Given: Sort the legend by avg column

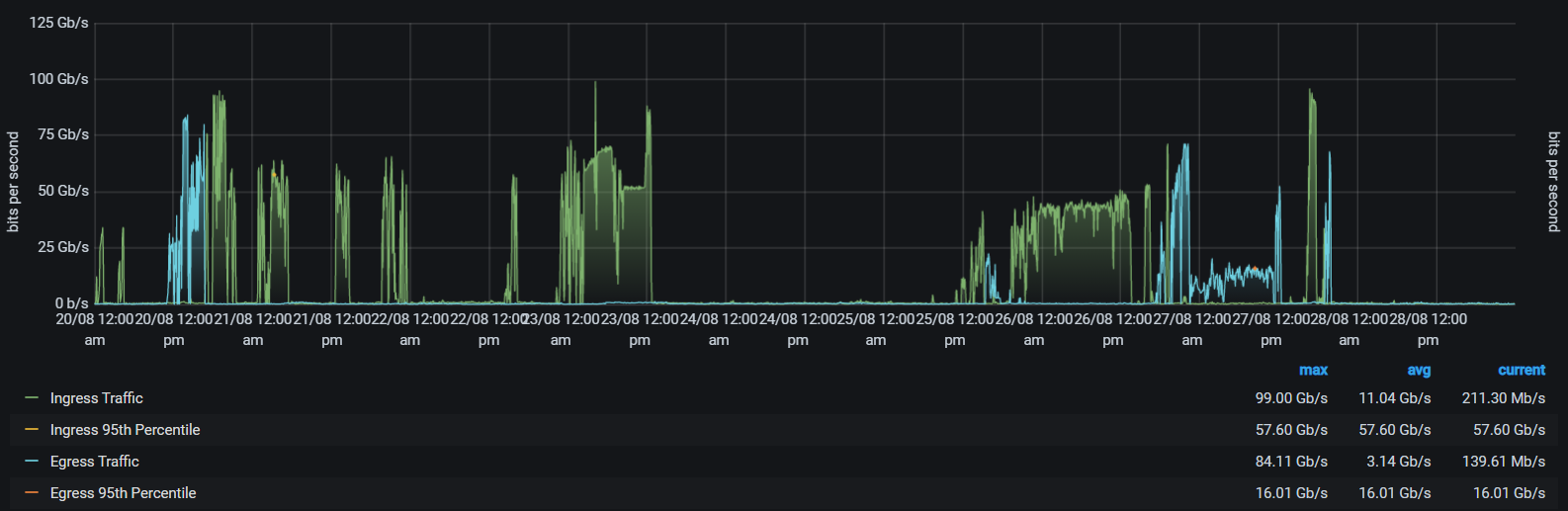Looking at the screenshot, I should tap(1419, 371).
